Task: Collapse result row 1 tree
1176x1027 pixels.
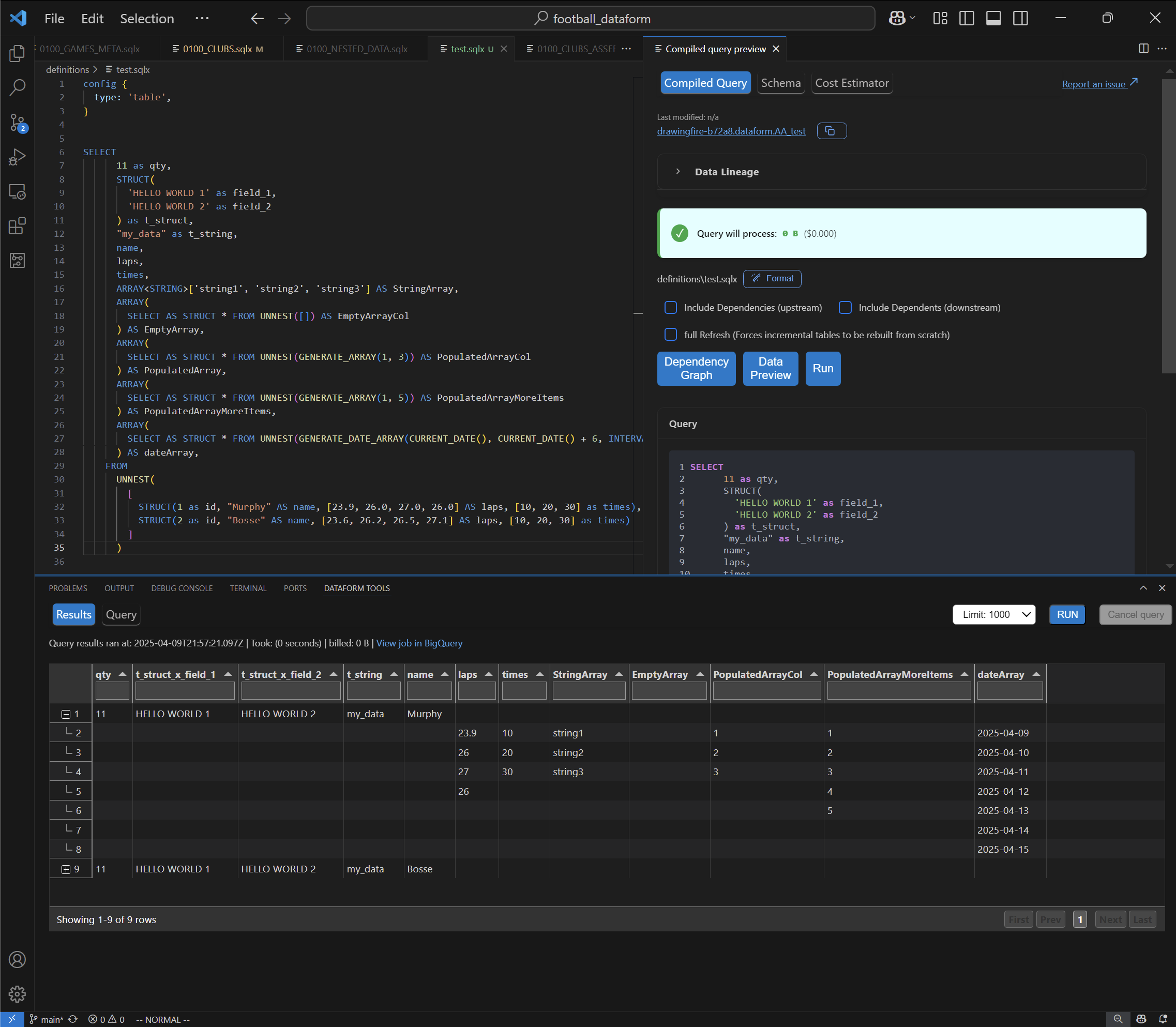Action: (66, 714)
